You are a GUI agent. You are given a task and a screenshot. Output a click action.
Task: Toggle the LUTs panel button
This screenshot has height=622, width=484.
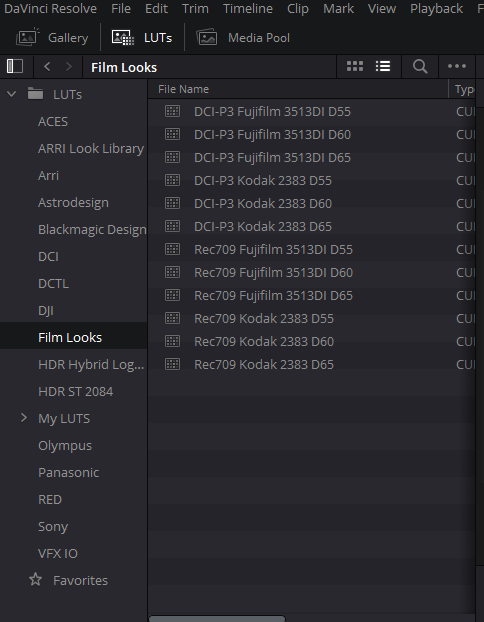click(142, 38)
